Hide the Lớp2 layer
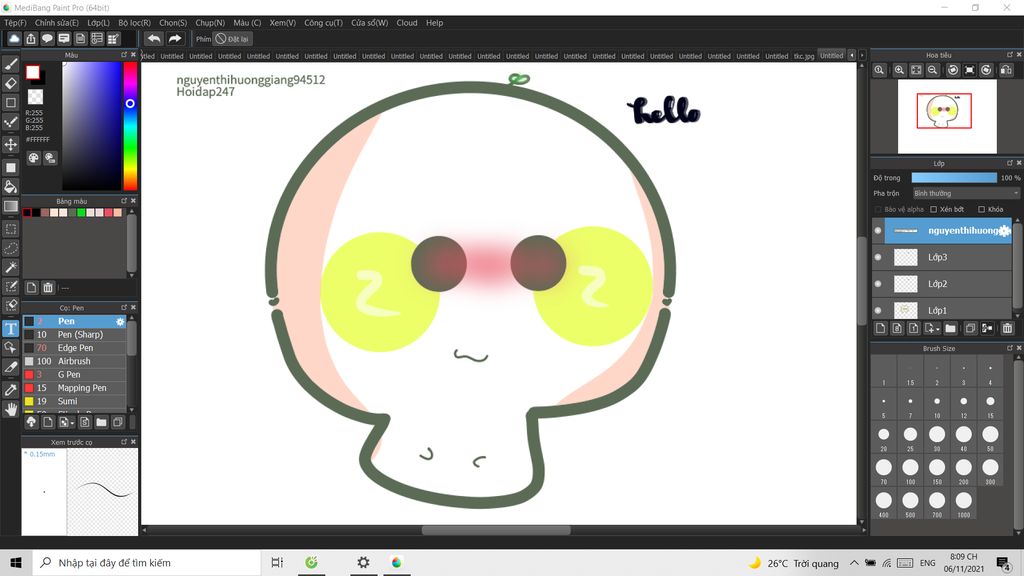The width and height of the screenshot is (1024, 576). coord(878,284)
